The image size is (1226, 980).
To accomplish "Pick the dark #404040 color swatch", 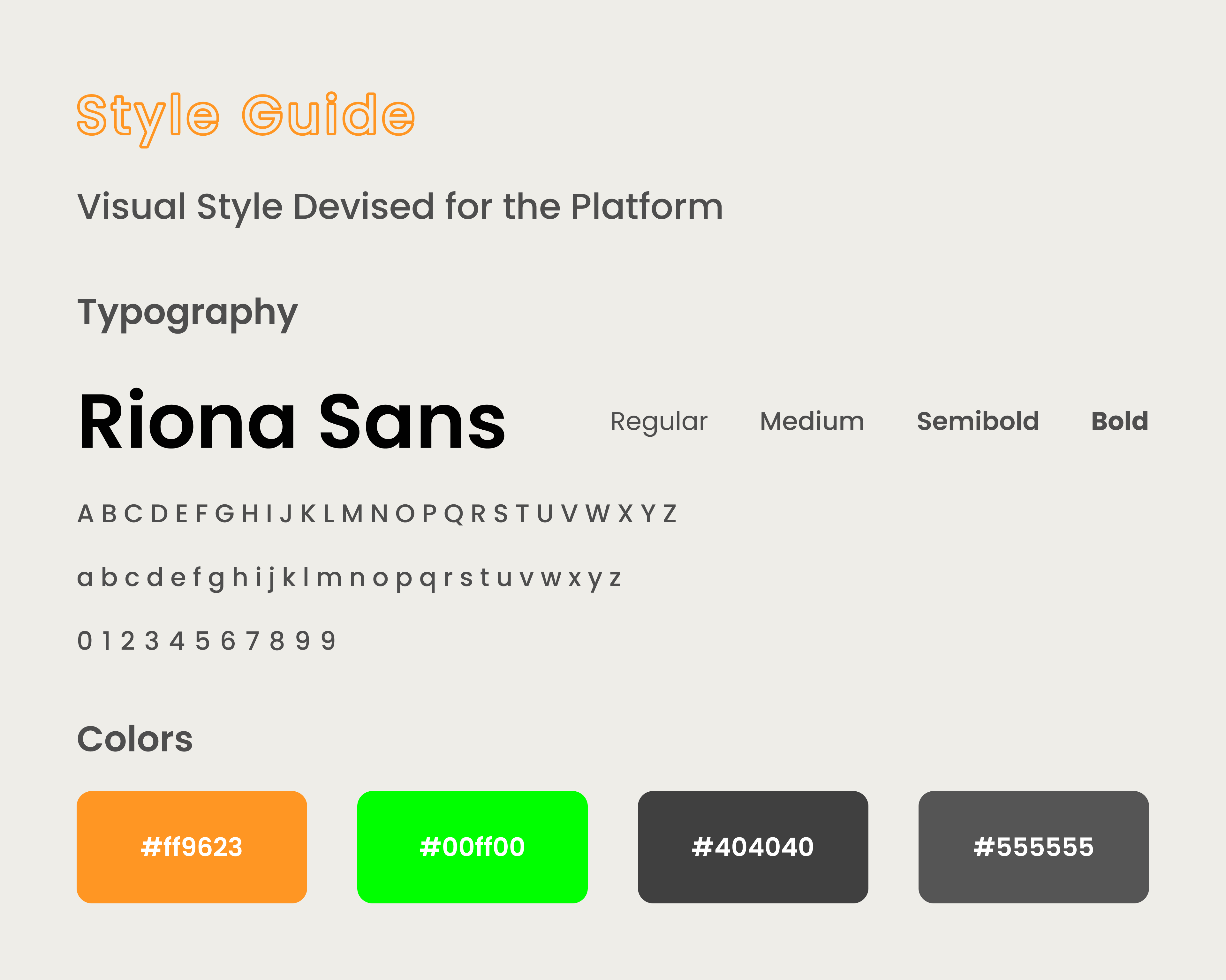I will tap(753, 847).
